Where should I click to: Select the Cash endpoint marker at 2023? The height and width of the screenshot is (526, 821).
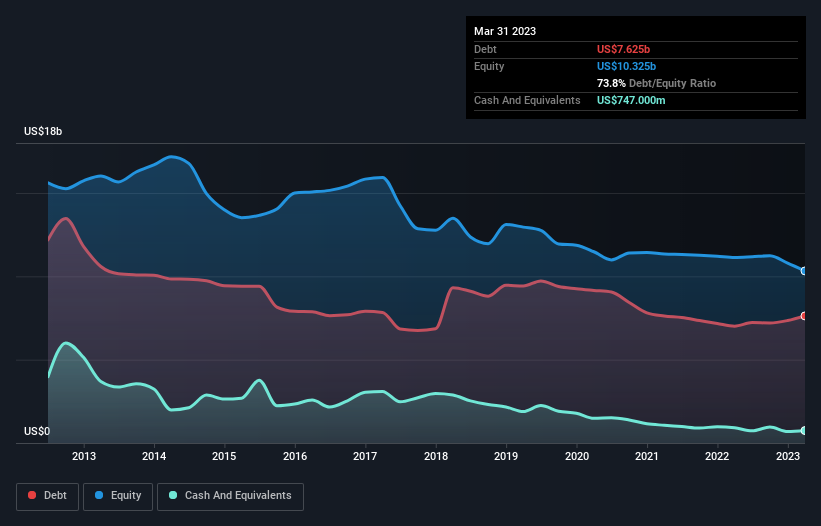[804, 430]
